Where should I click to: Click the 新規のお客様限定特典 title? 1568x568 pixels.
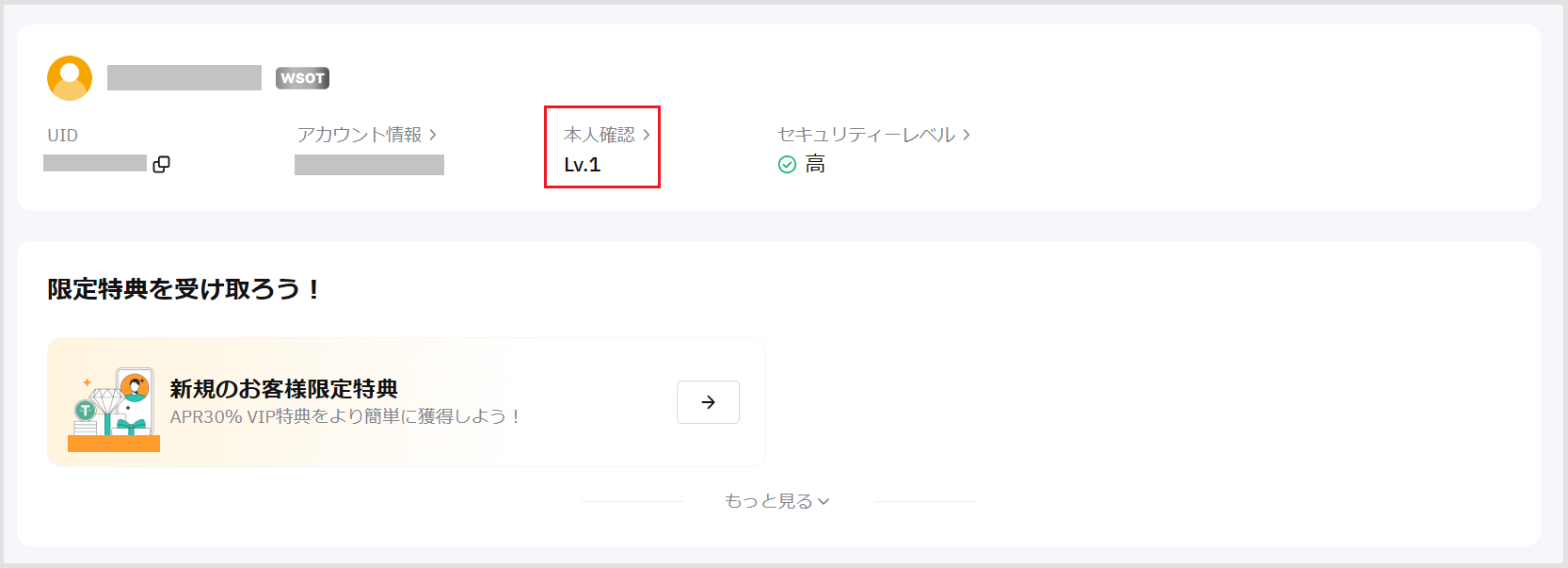[283, 388]
